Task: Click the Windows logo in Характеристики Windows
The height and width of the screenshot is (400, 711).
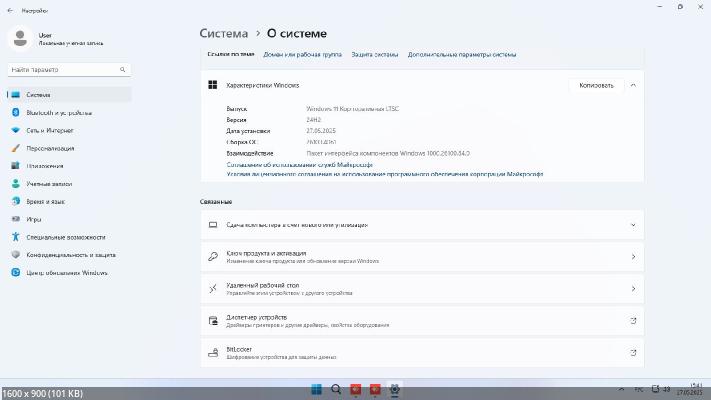Action: pos(213,85)
